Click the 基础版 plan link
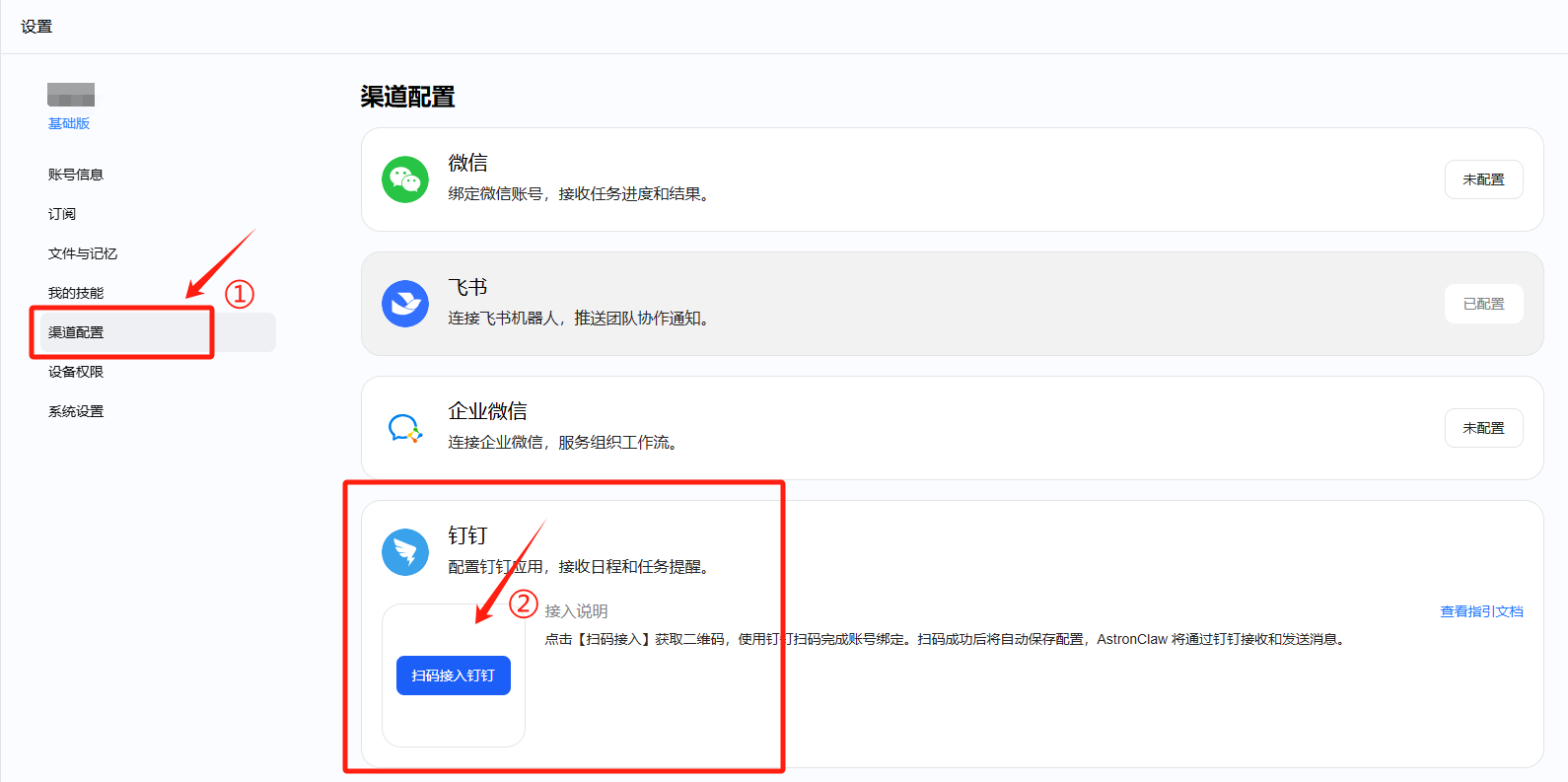 coord(69,123)
